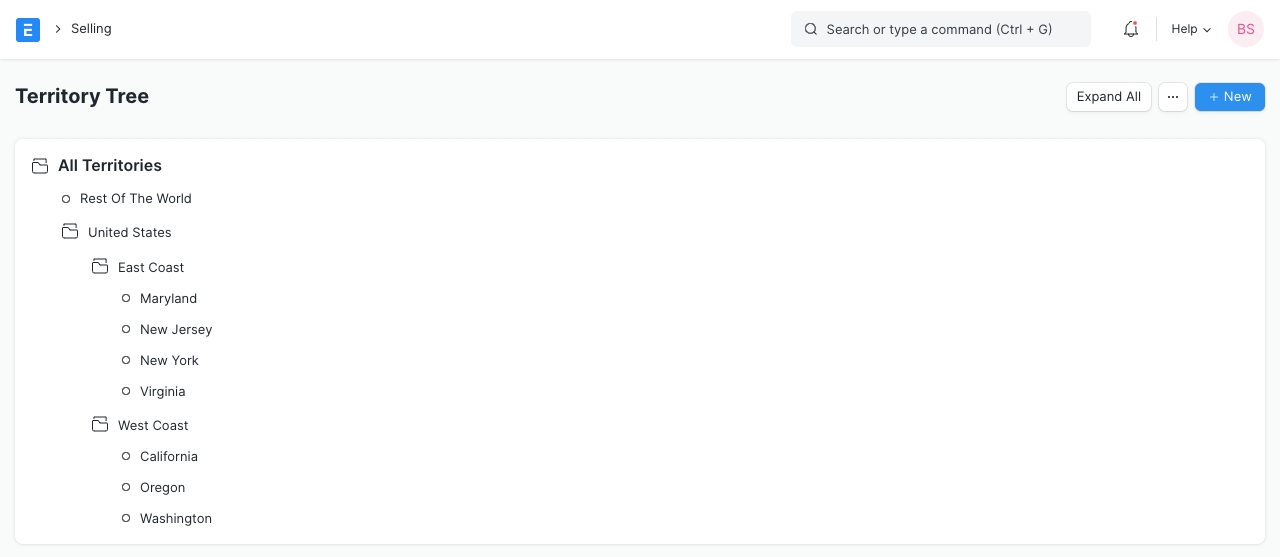Collapse the United States territory node
1280x557 pixels.
pos(129,232)
